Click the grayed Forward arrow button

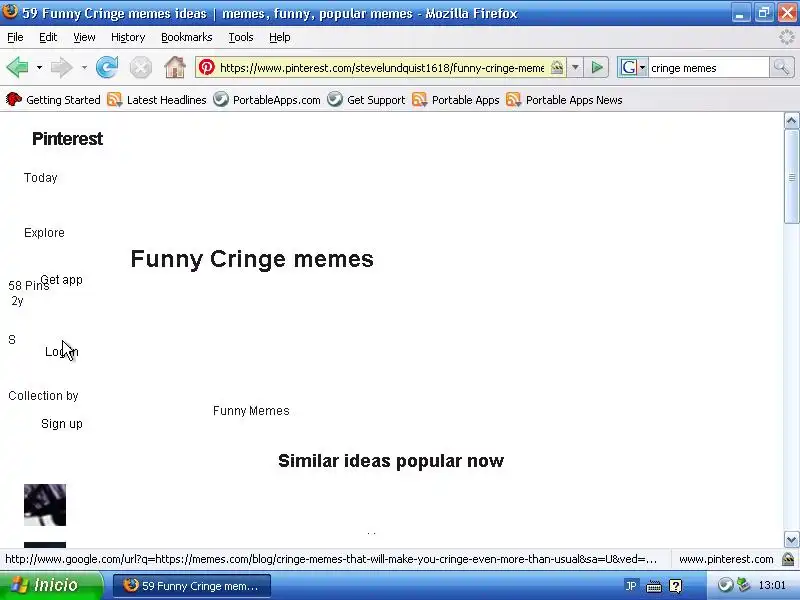[62, 67]
